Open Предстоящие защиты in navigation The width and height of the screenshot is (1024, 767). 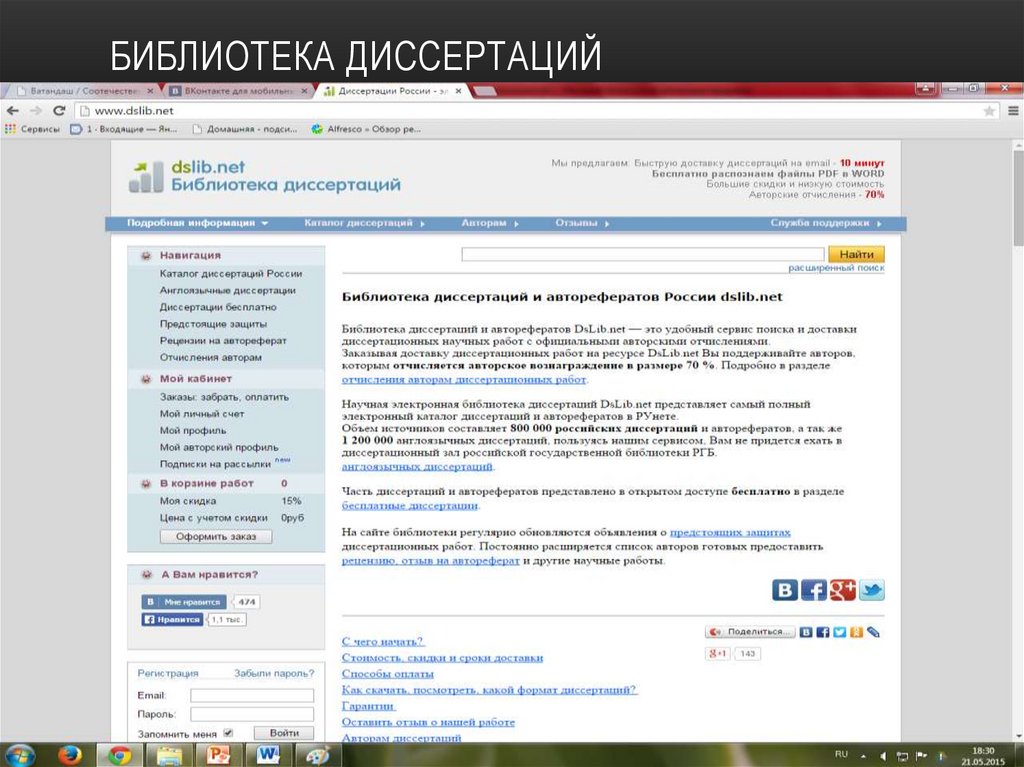click(x=213, y=323)
